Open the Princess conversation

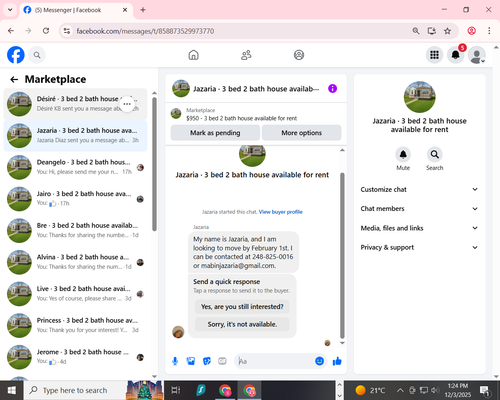[x=75, y=326]
